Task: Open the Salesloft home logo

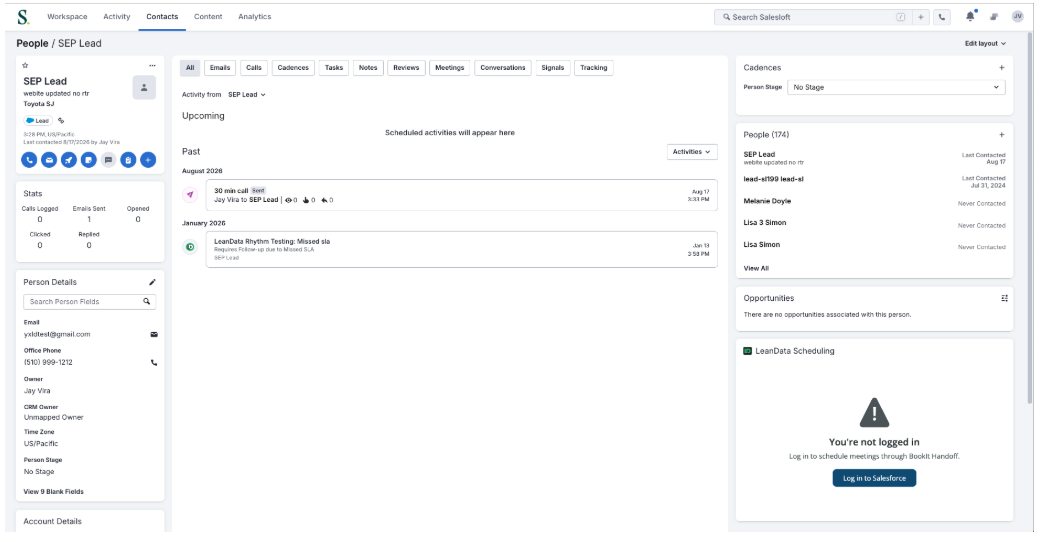Action: (23, 17)
